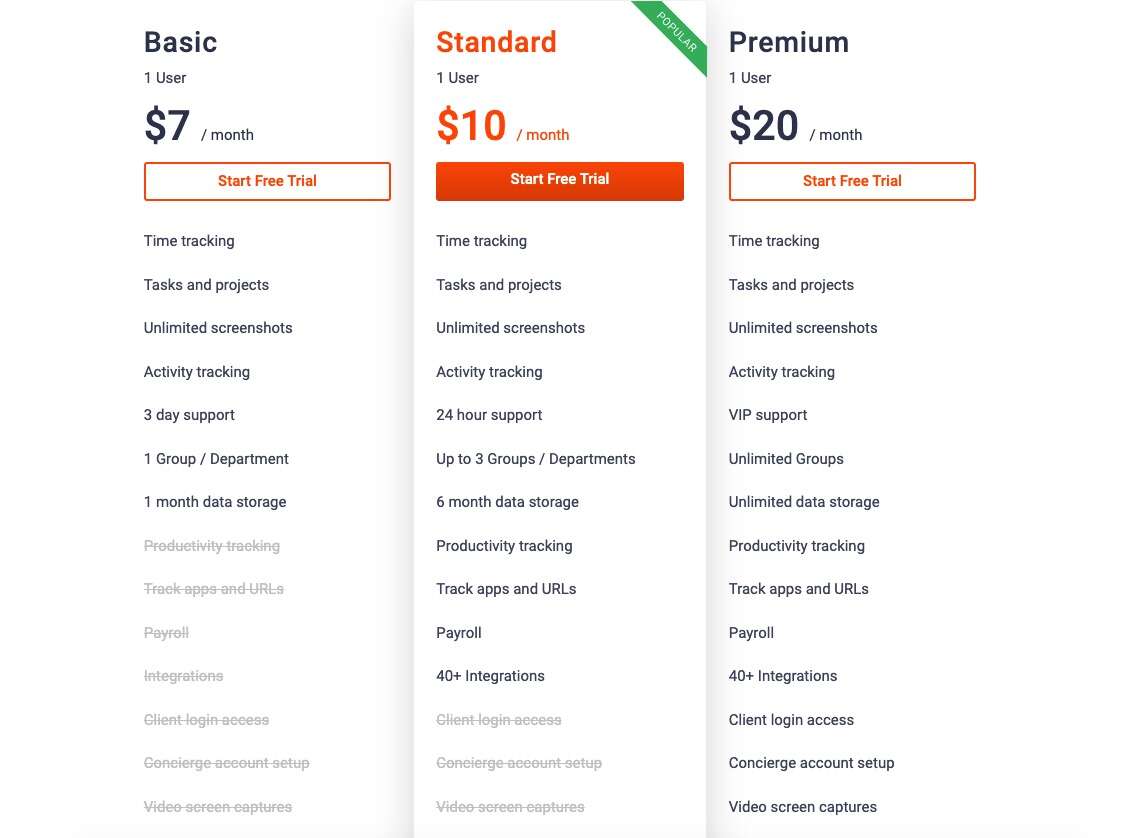Viewport: 1140px width, 838px height.
Task: Click Start Free Trial under Premium plan
Action: (x=852, y=181)
